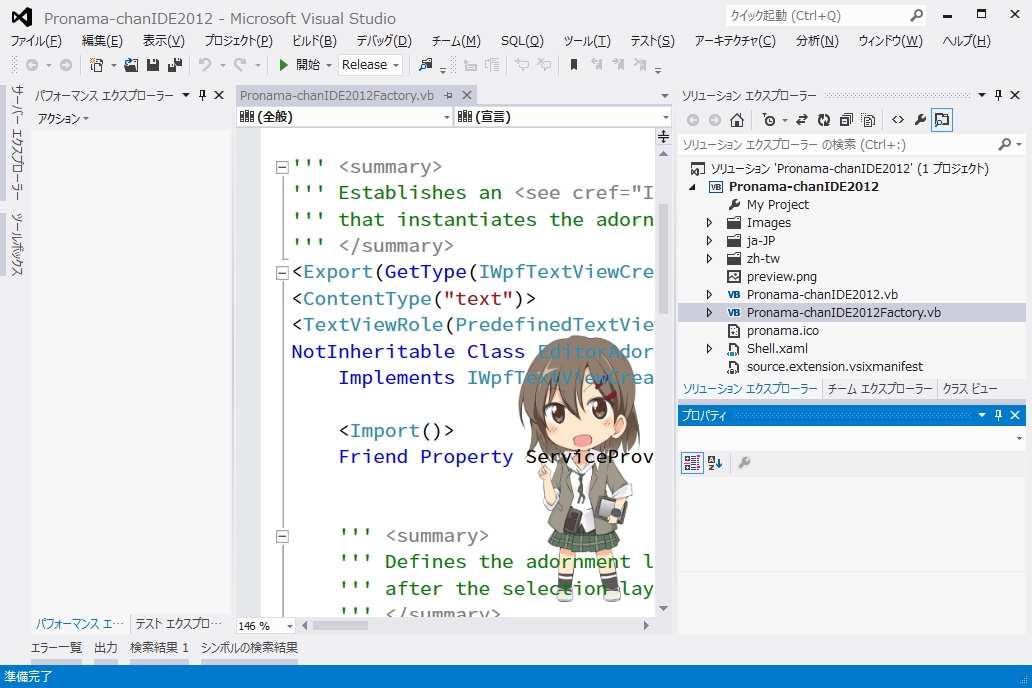The image size is (1032, 688).
Task: Toggle categorized view in Properties panel
Action: 691,463
